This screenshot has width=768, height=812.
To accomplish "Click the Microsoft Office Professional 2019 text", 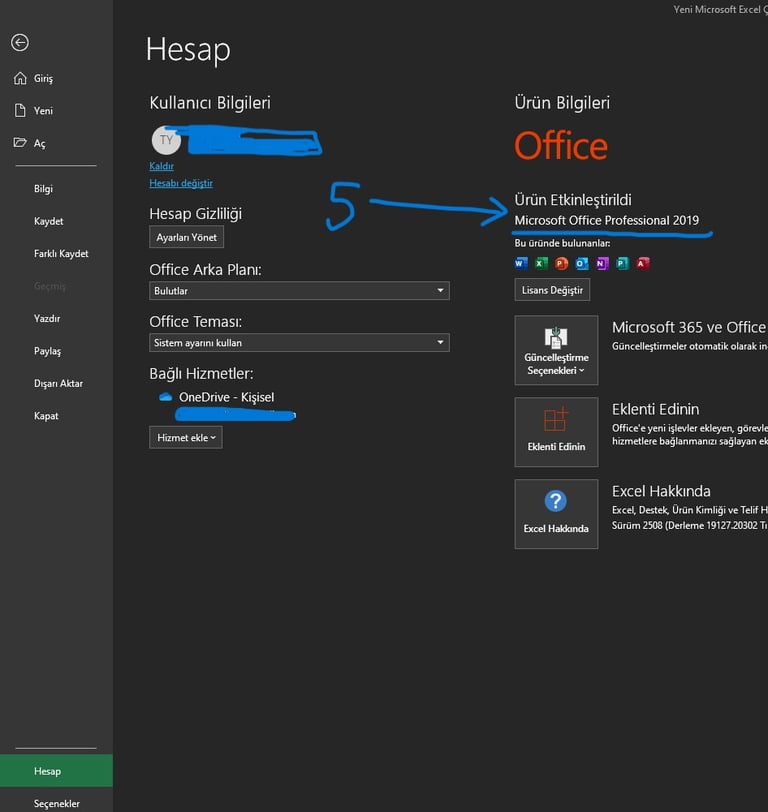I will coord(606,221).
